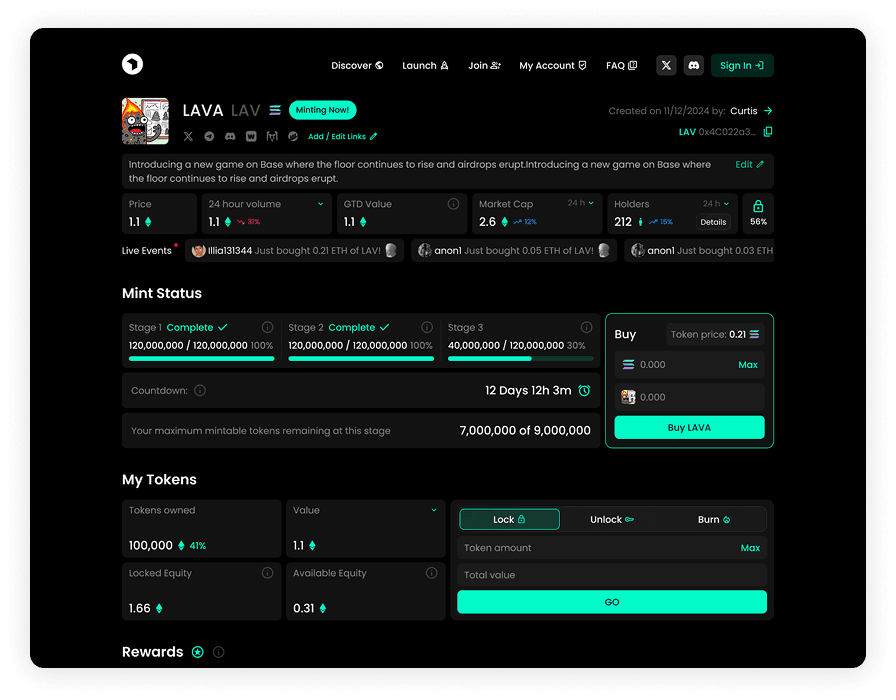Expand the Value dropdown in My Tokens
The width and height of the screenshot is (896, 700).
(x=434, y=510)
